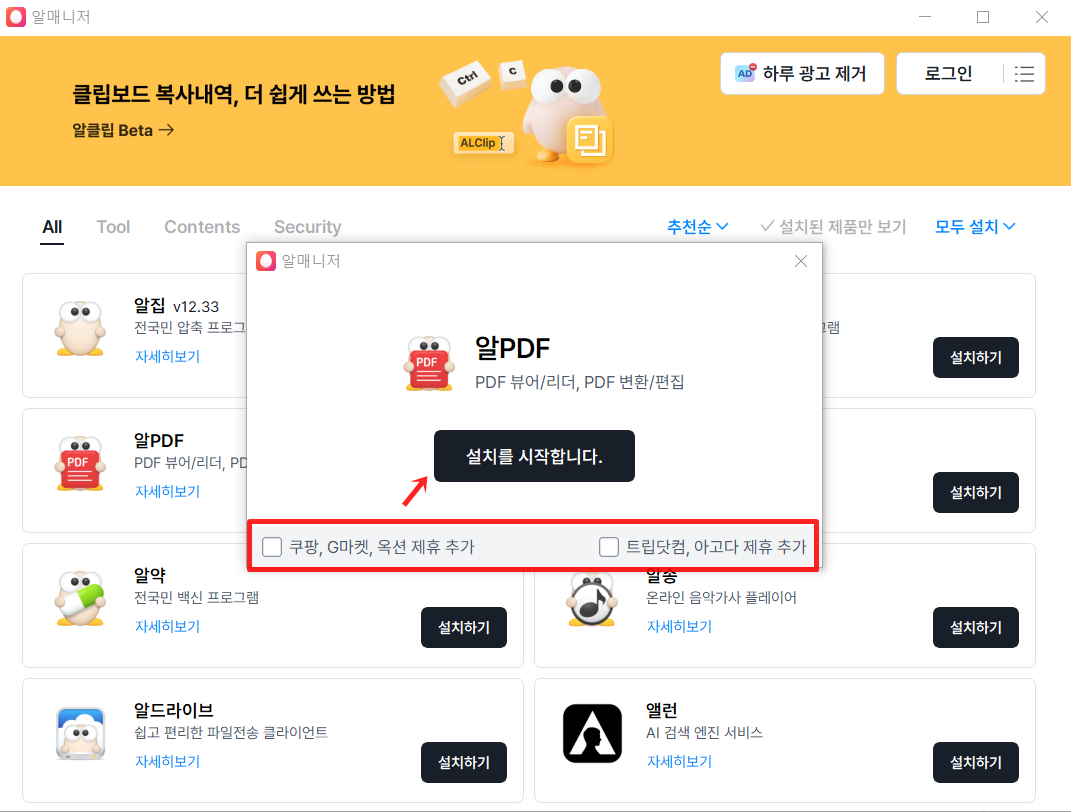This screenshot has width=1071, height=812.
Task: Click 설치를 시작합니다. button
Action: [x=534, y=456]
